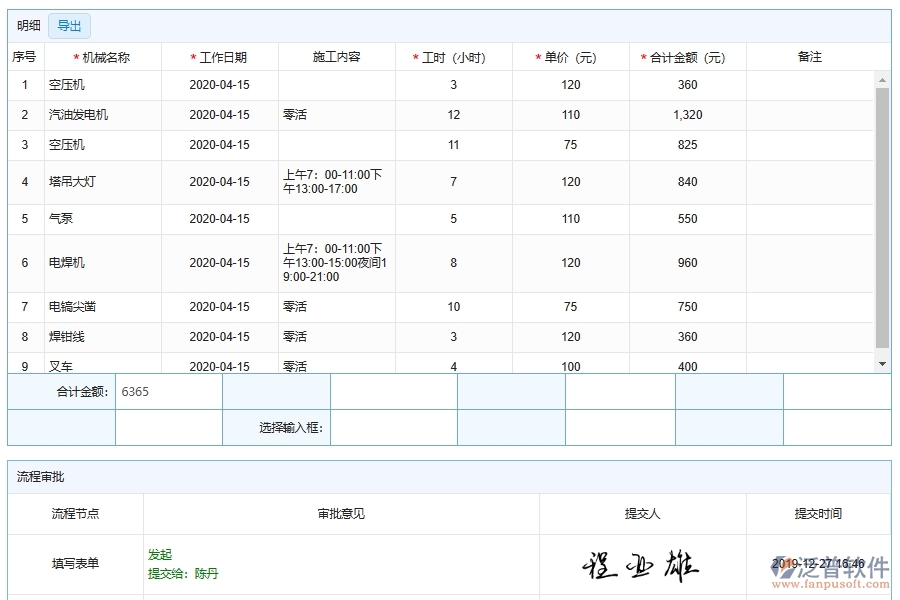Click the 工作日期 column header

point(222,57)
